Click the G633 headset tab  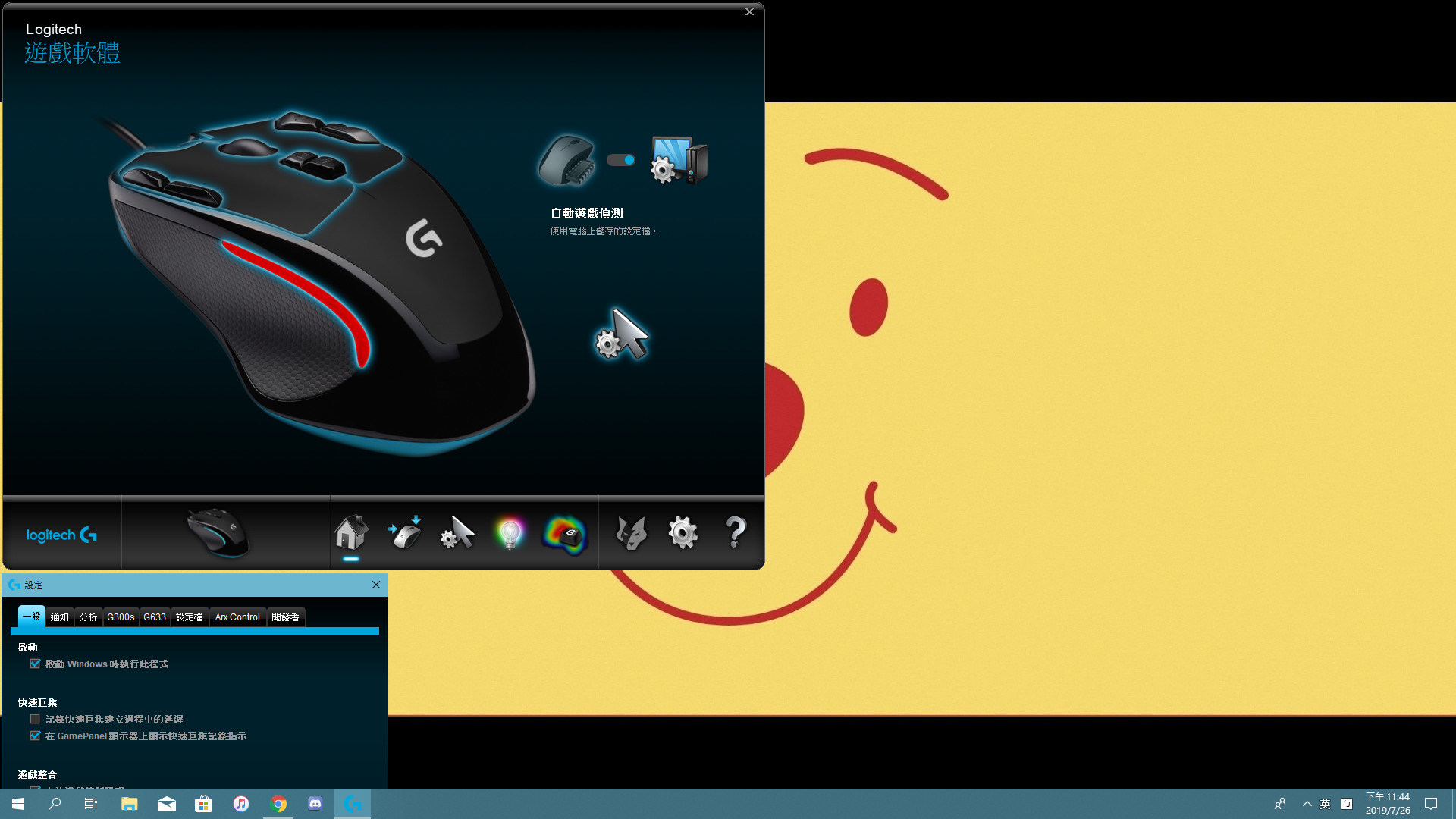(x=155, y=616)
